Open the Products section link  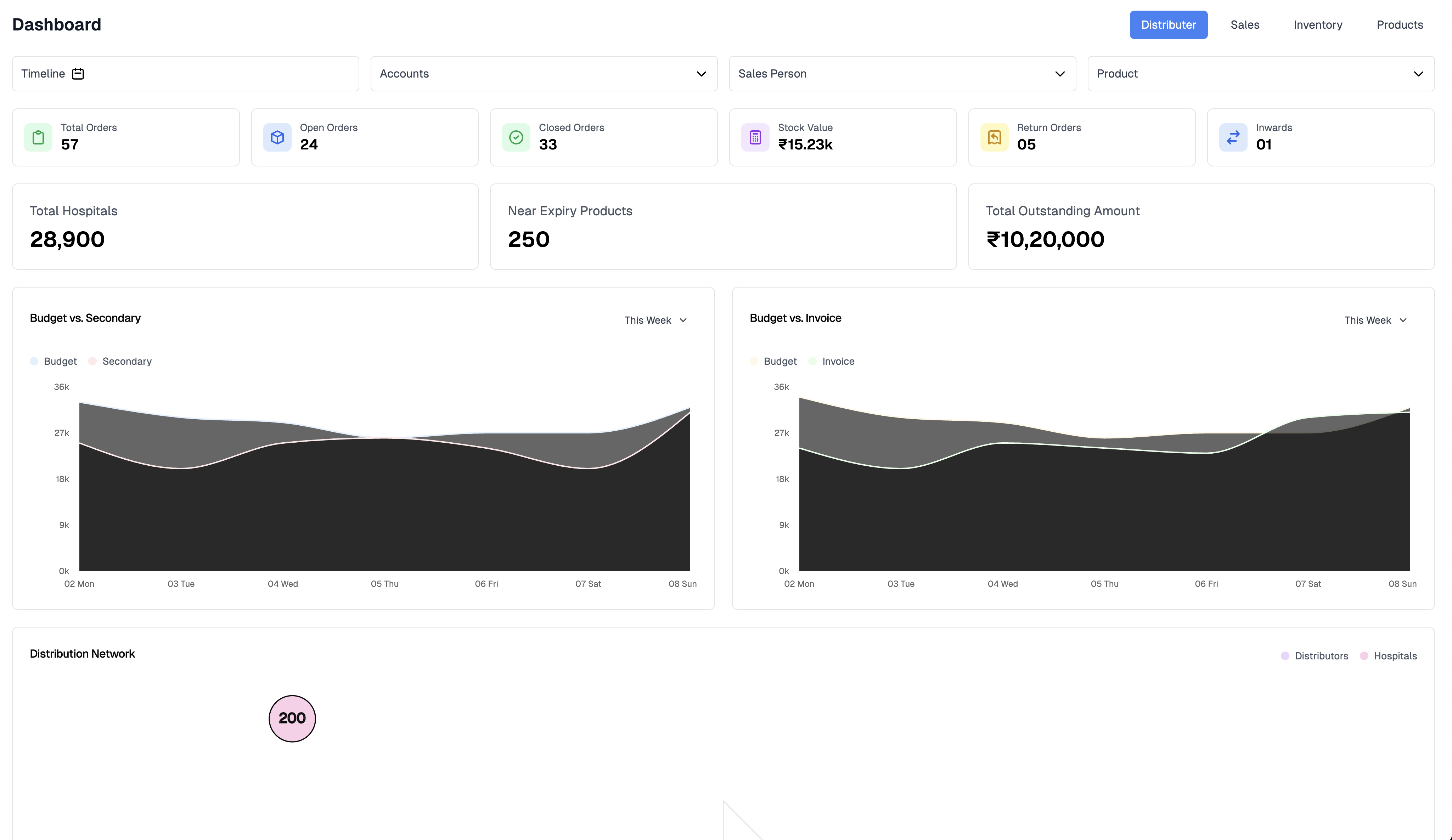tap(1399, 25)
